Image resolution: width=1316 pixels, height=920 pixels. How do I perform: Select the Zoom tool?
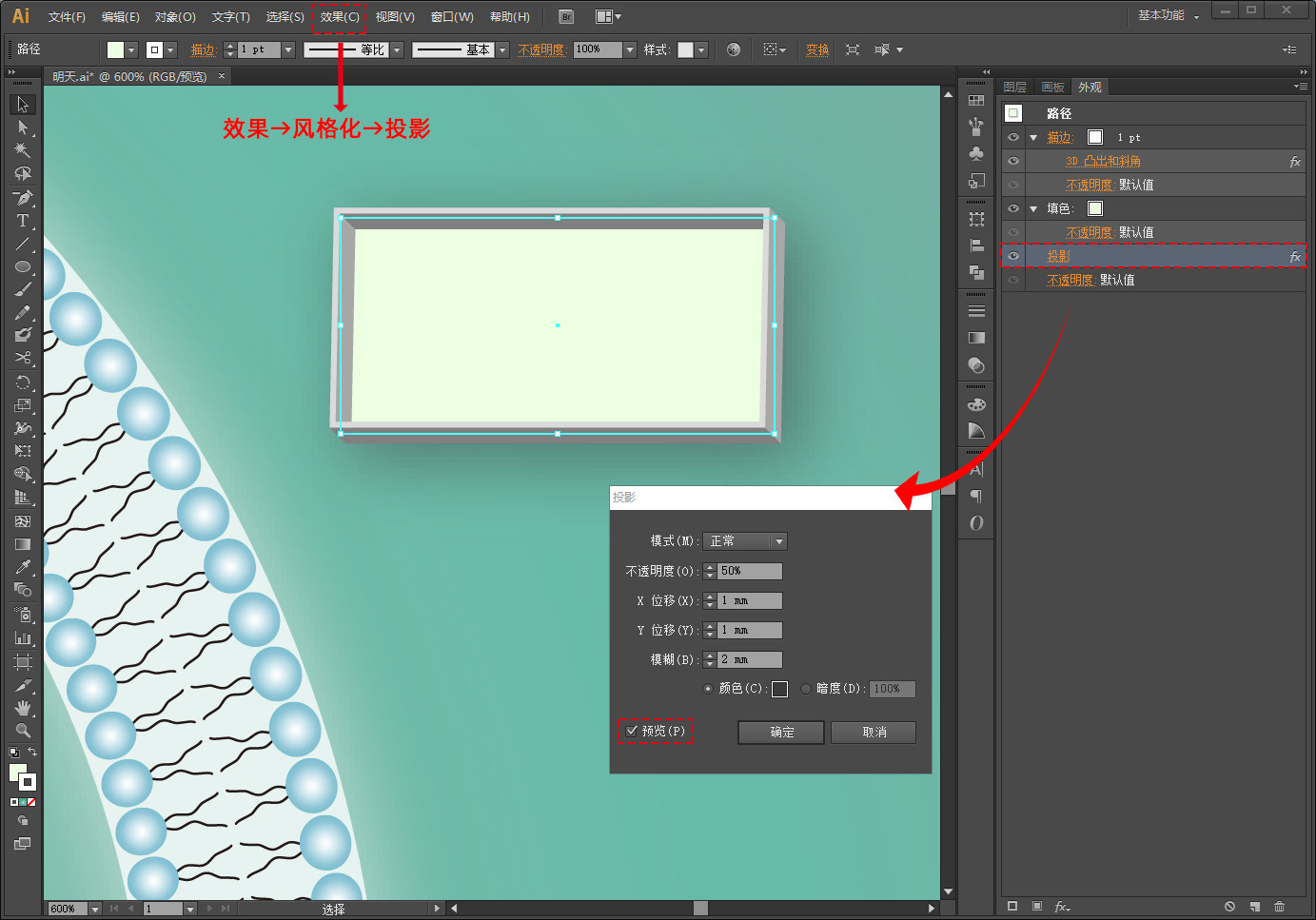point(23,731)
